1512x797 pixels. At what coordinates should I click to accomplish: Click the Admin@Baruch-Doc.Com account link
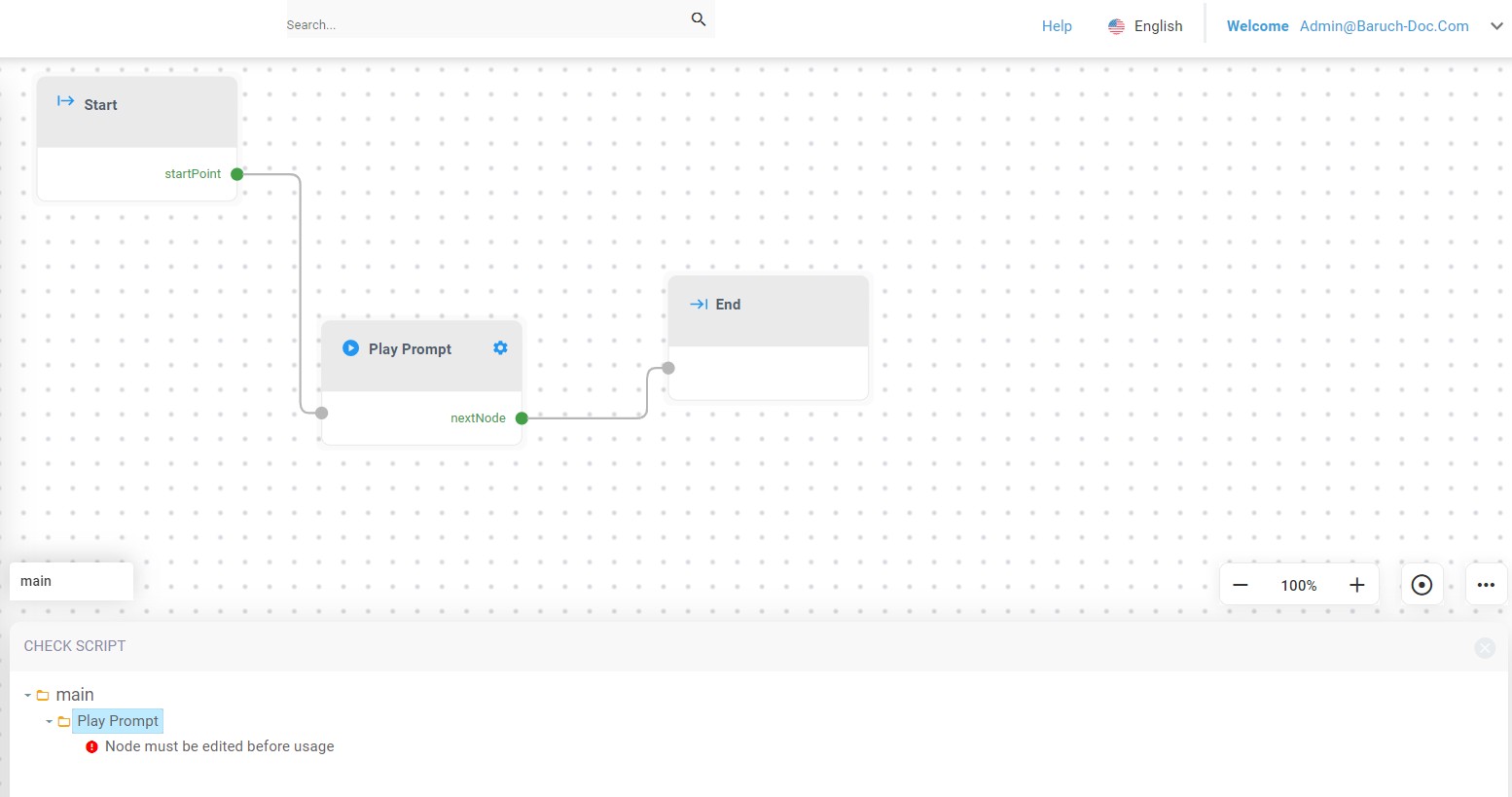pos(1384,26)
